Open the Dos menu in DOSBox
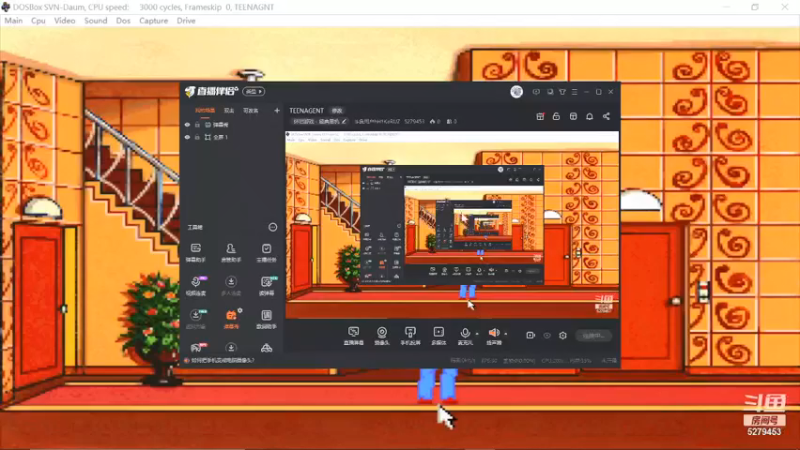Image resolution: width=800 pixels, height=450 pixels. click(x=123, y=21)
